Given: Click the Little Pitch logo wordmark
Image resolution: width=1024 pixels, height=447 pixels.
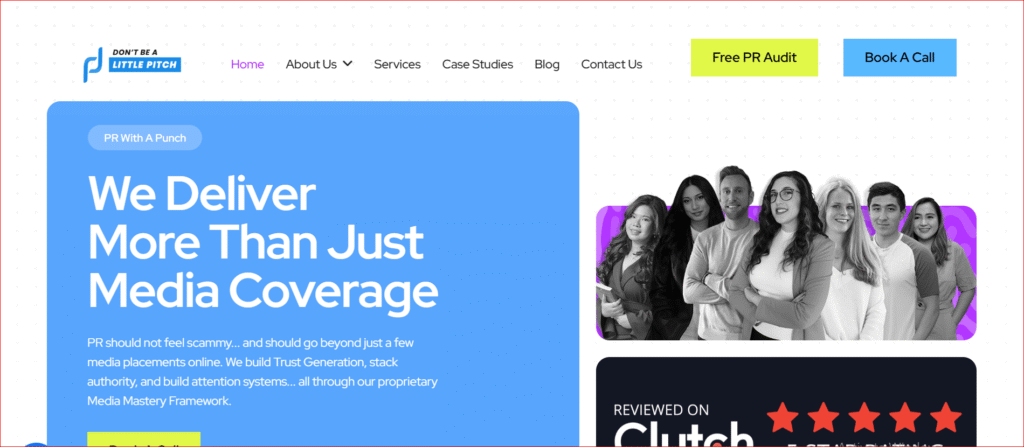Looking at the screenshot, I should pyautogui.click(x=144, y=64).
